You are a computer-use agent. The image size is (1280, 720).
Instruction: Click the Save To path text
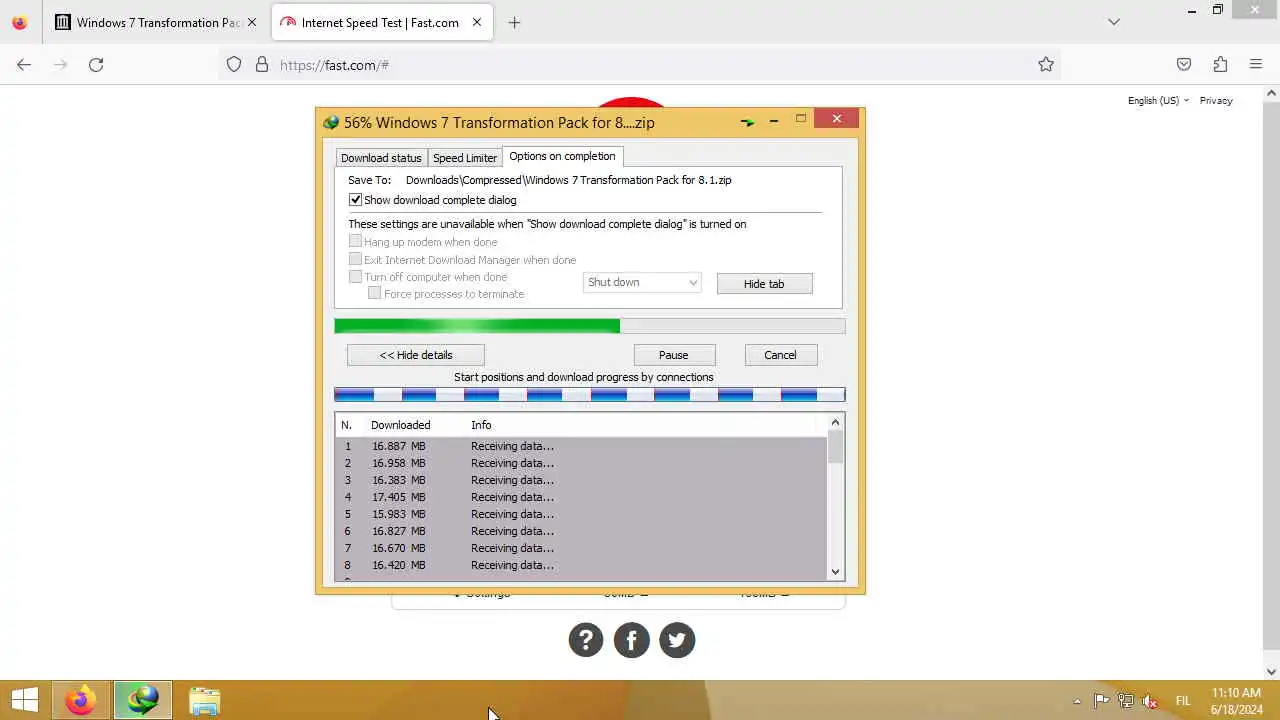[x=568, y=180]
